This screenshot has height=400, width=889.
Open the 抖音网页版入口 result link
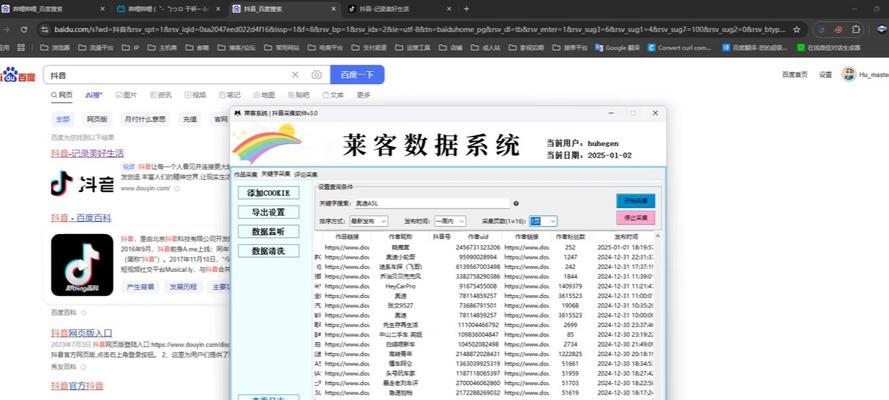tap(82, 333)
